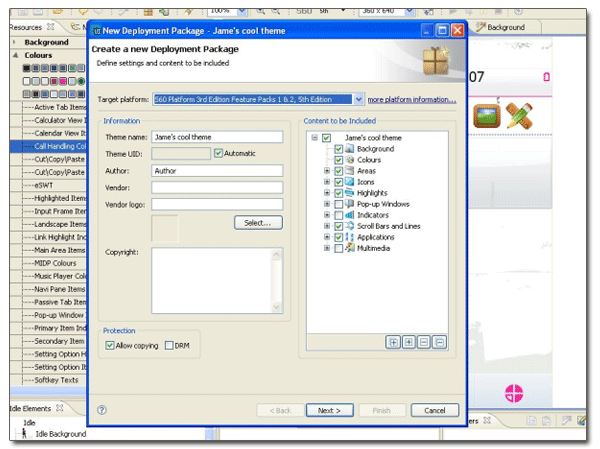Screen dimensions: 600x449
Task: Click the Pop-up Windows icon in content tree
Action: tap(349, 204)
